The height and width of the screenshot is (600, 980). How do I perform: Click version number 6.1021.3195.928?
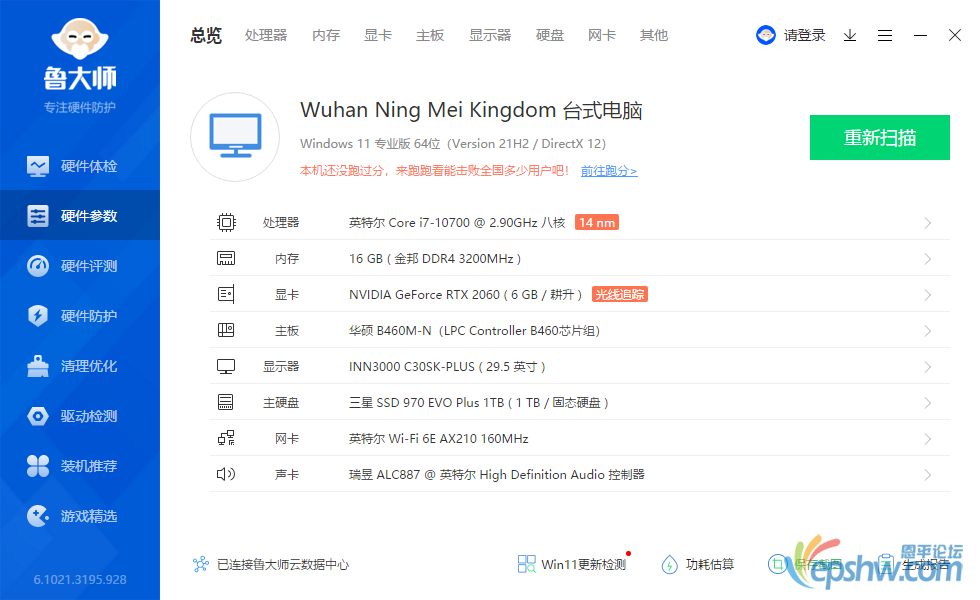(80, 579)
